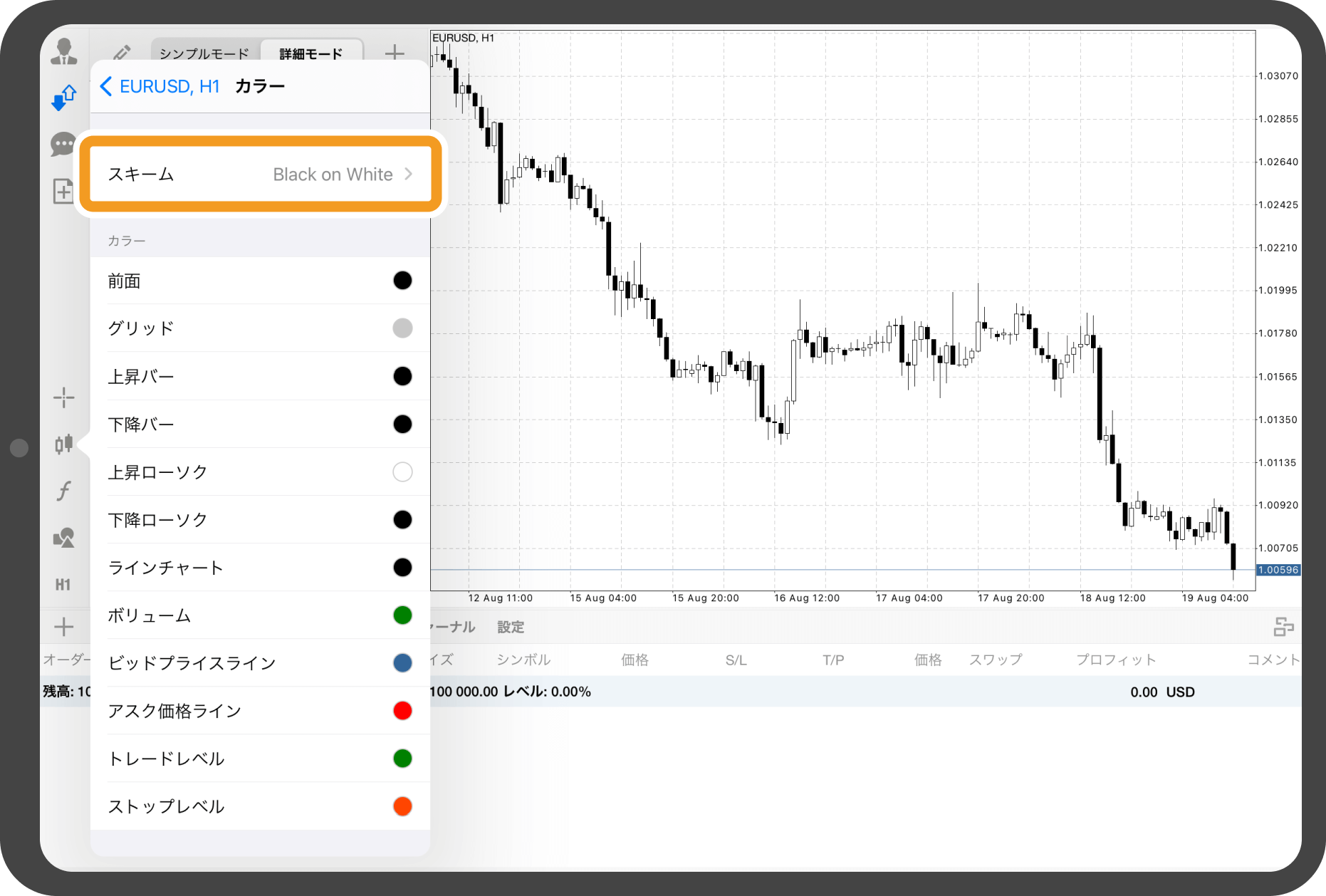This screenshot has height=896, width=1326.
Task: Click the スワップ column header
Action: (995, 660)
